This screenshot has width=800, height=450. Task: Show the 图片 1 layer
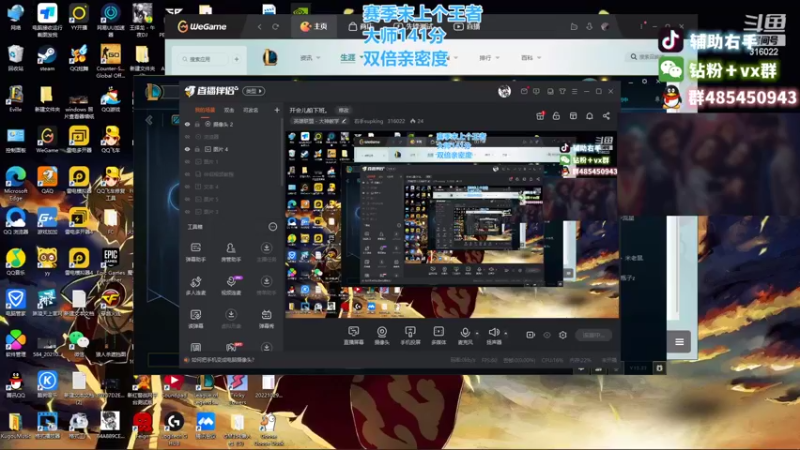coord(187,162)
